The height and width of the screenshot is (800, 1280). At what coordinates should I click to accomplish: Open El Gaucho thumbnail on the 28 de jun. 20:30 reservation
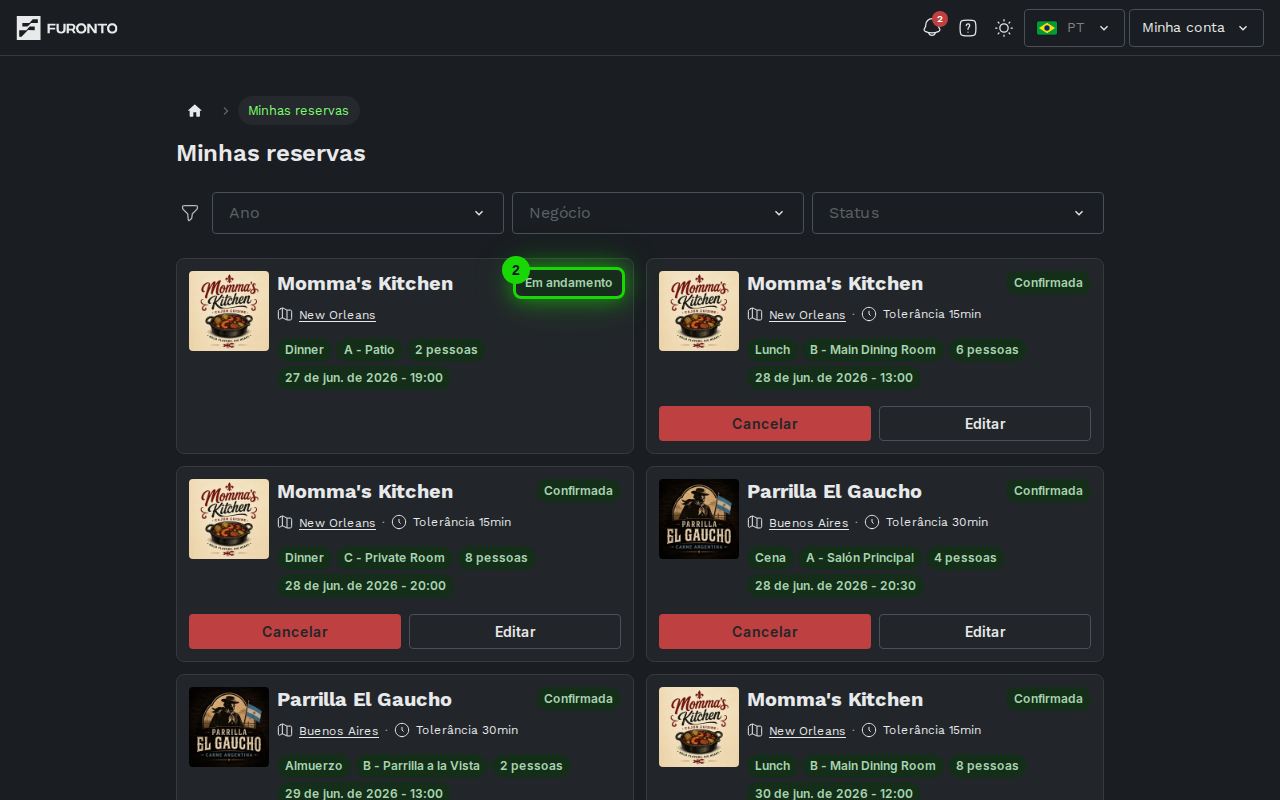[699, 519]
